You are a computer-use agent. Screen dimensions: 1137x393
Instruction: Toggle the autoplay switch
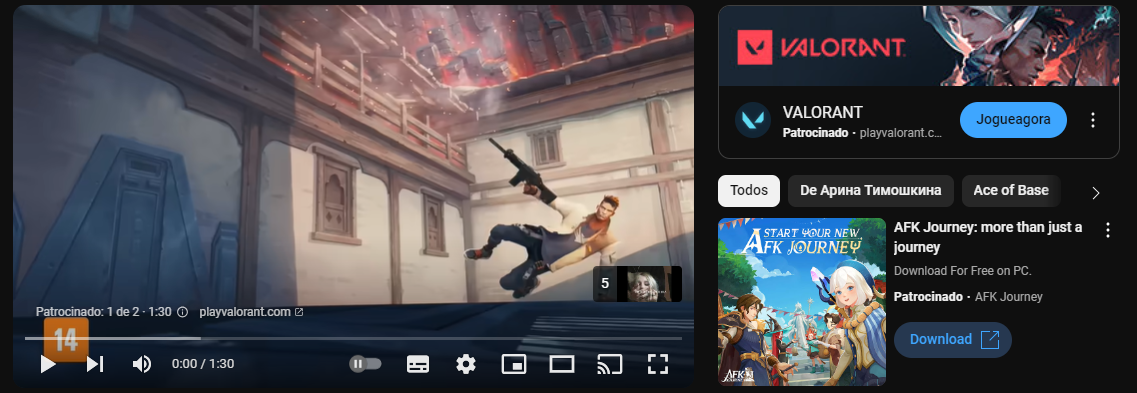(x=365, y=363)
